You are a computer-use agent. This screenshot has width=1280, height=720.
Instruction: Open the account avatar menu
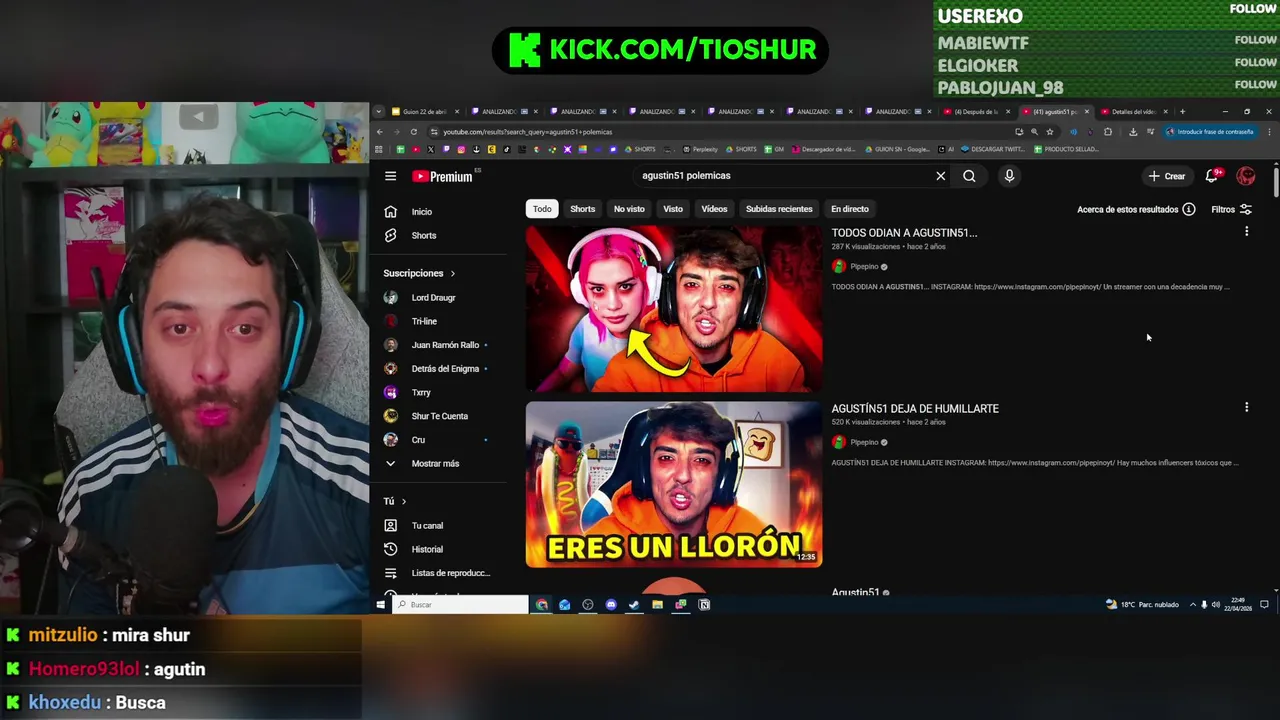(x=1246, y=176)
